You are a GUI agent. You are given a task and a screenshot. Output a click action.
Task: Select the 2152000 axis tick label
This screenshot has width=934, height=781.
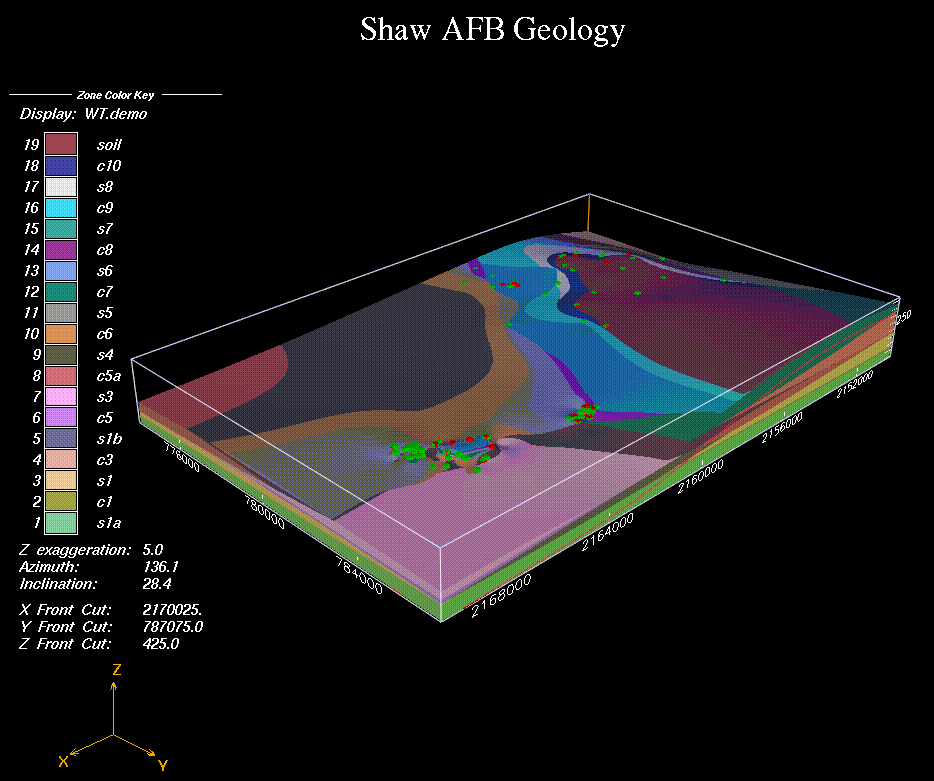point(855,384)
